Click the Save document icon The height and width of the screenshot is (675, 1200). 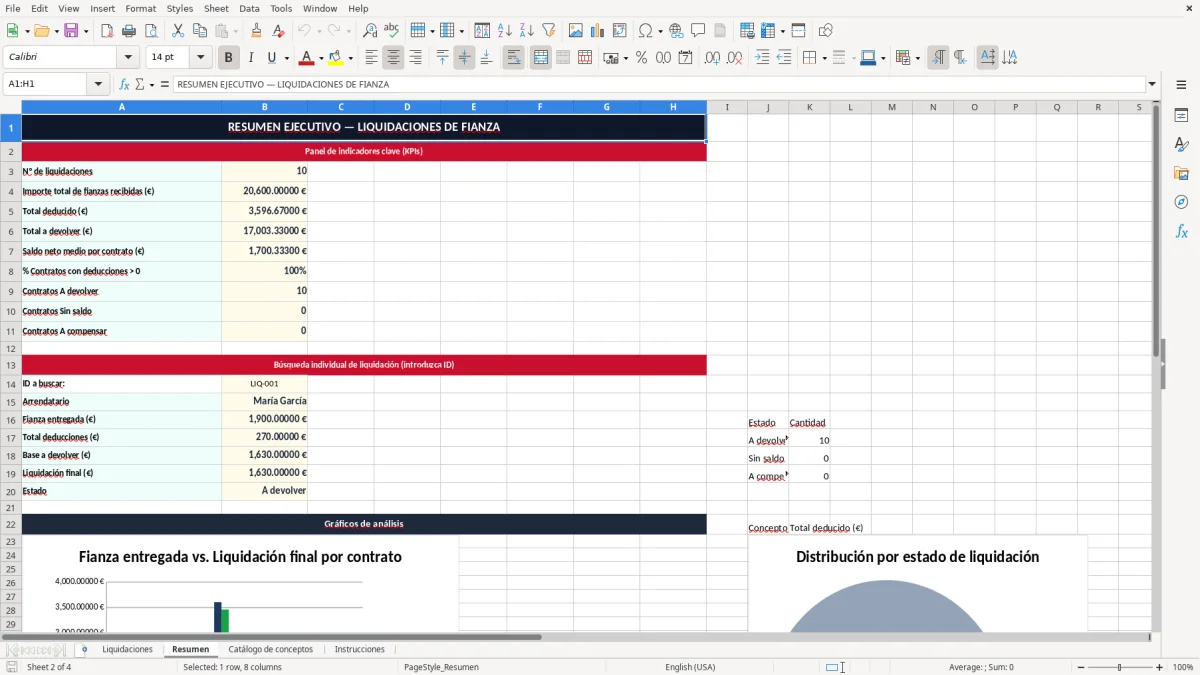pos(71,31)
